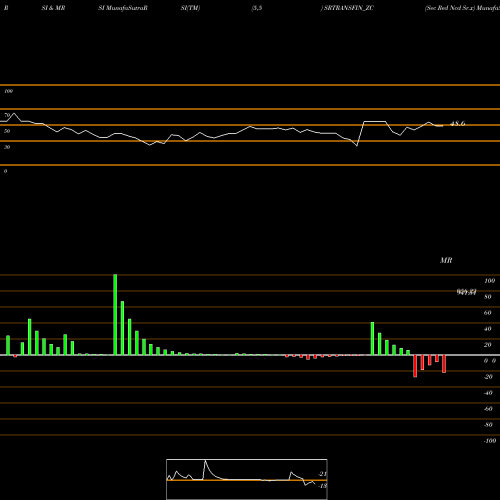500x500 pixels.
Task: Open the mini overview chart thumbnail
Action: pos(247,479)
